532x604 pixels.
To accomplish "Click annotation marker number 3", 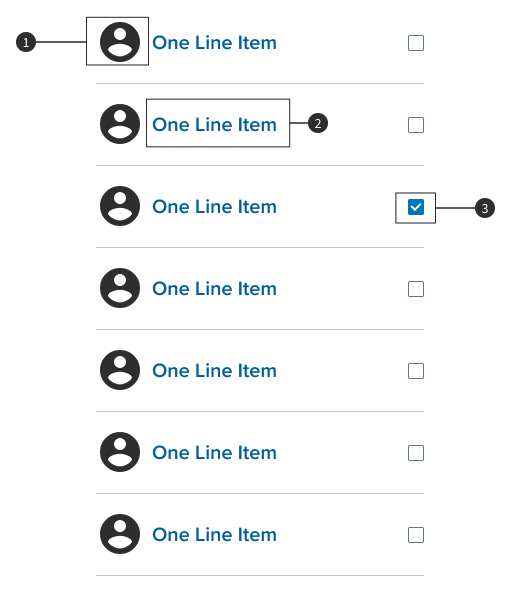I will point(485,208).
